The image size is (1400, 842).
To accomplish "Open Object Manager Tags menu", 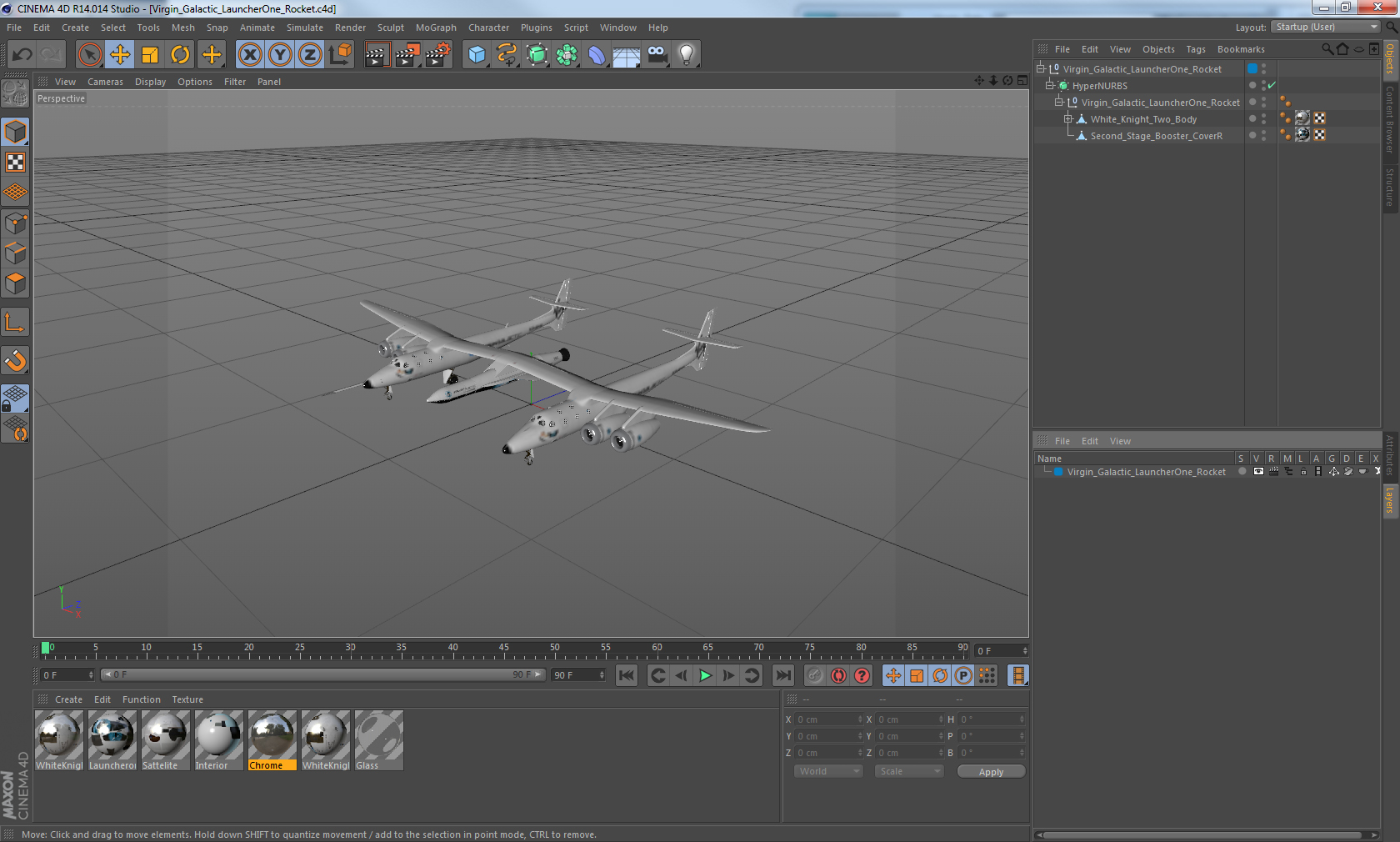I will tap(1196, 49).
